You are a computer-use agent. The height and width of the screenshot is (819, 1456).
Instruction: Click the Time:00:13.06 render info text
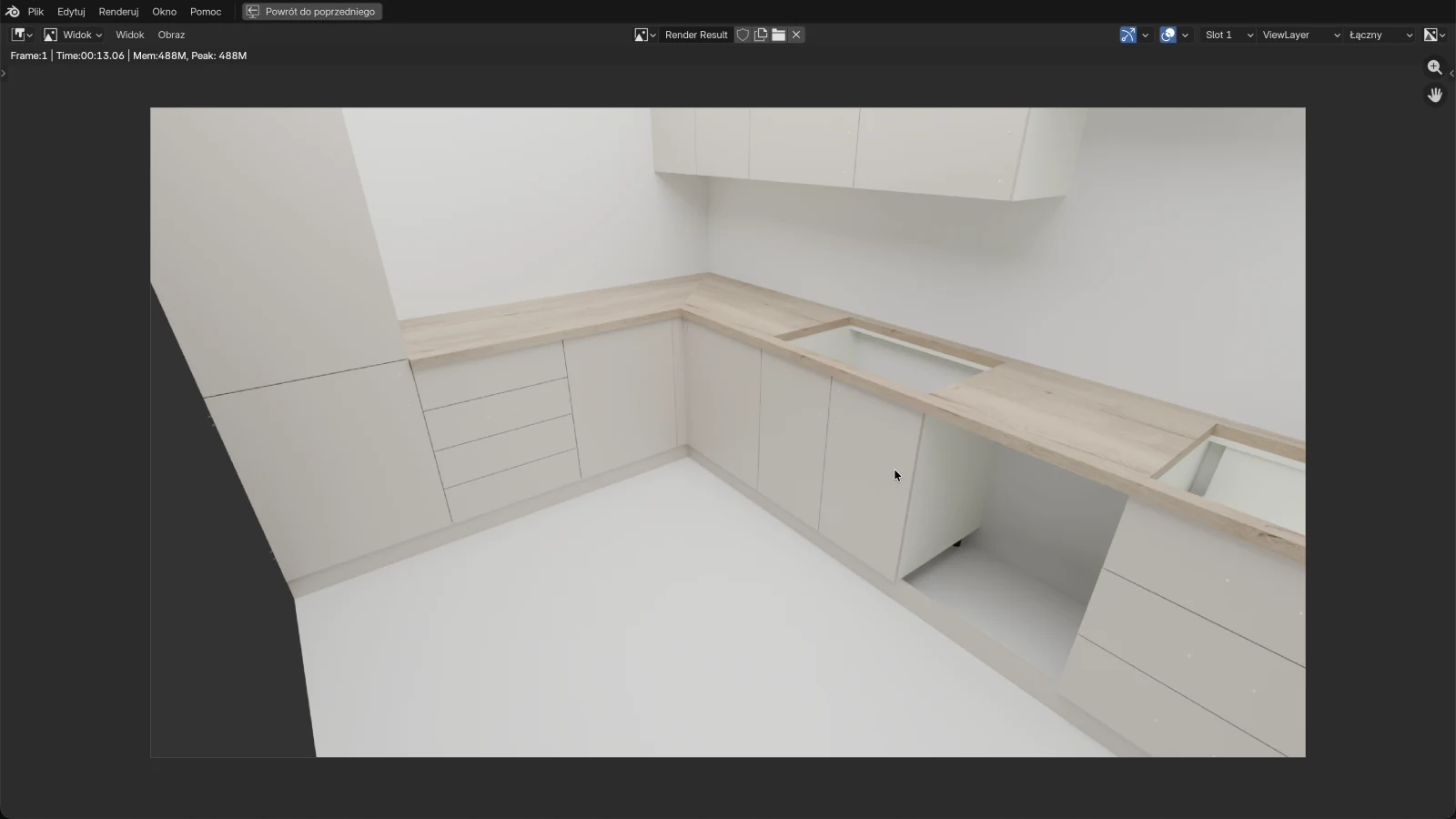pos(90,56)
